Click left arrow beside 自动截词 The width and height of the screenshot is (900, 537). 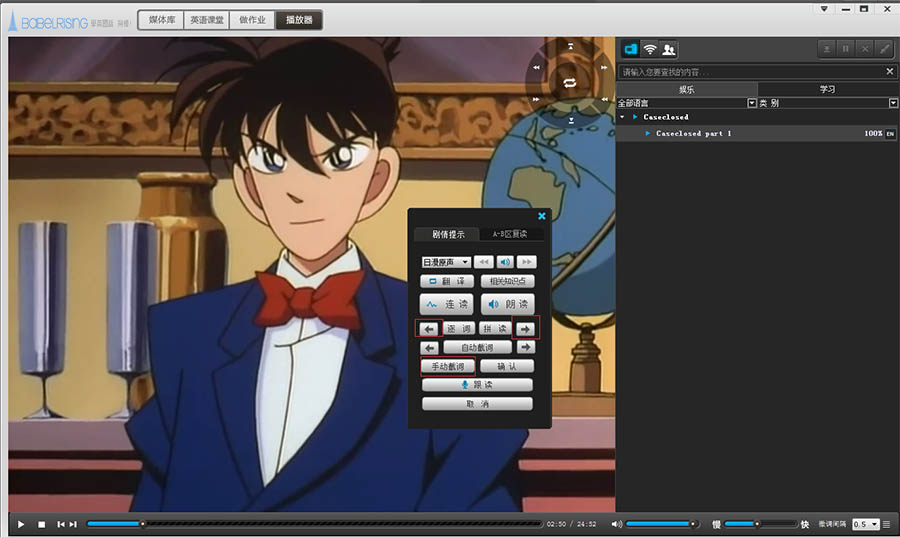(429, 348)
